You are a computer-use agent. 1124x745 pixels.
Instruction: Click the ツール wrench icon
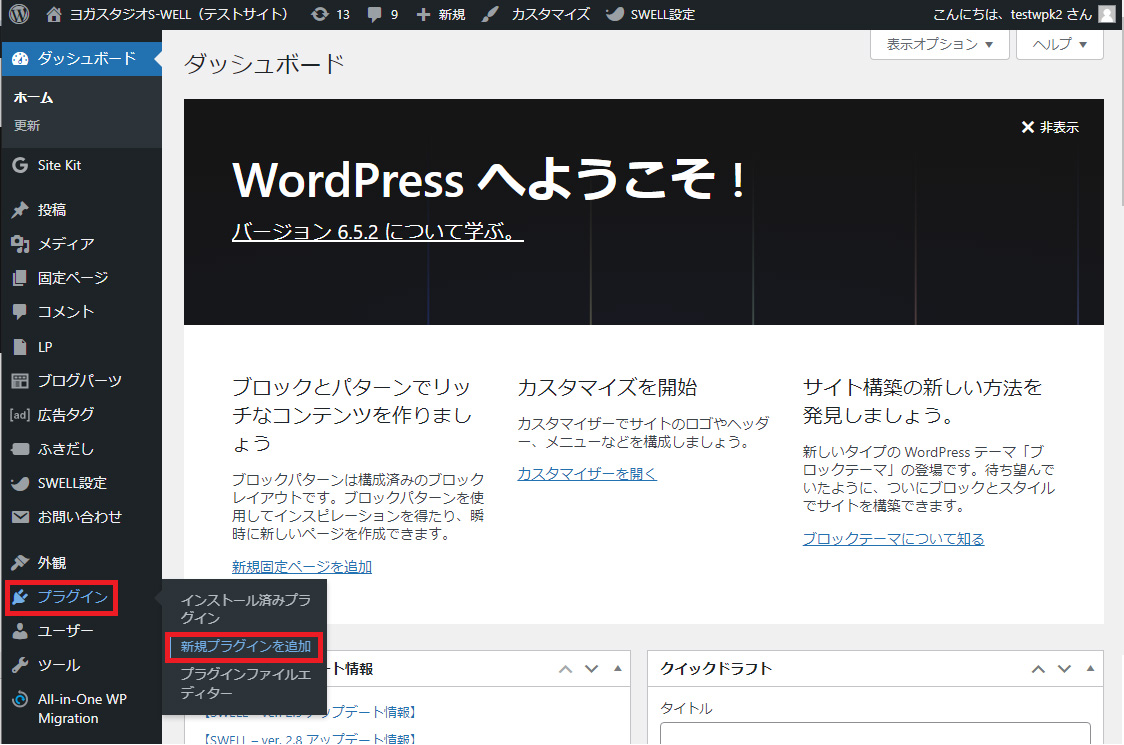point(20,665)
